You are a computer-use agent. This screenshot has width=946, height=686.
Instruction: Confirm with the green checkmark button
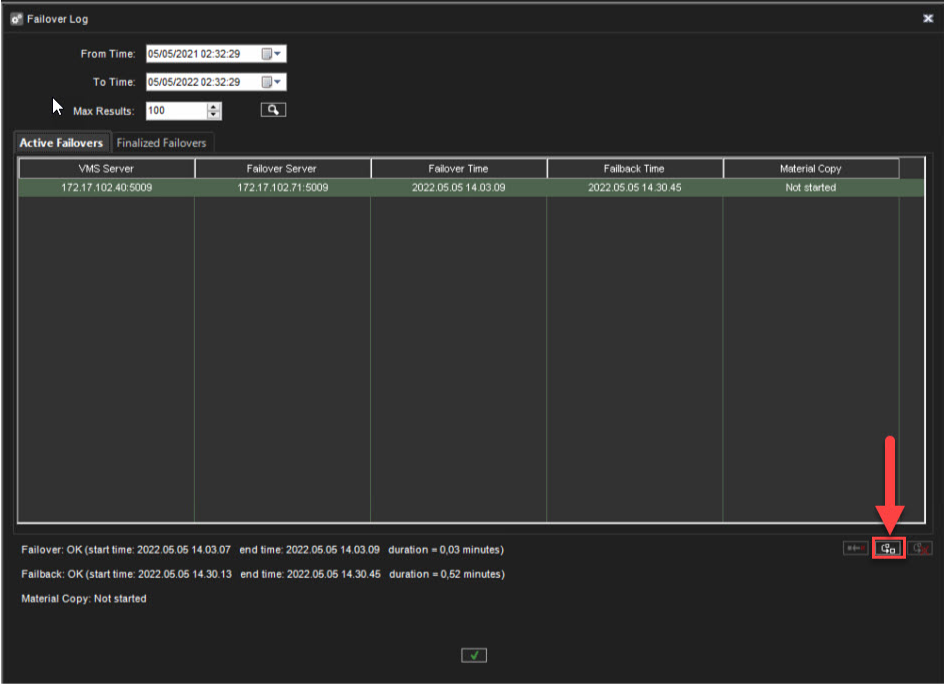(x=474, y=655)
